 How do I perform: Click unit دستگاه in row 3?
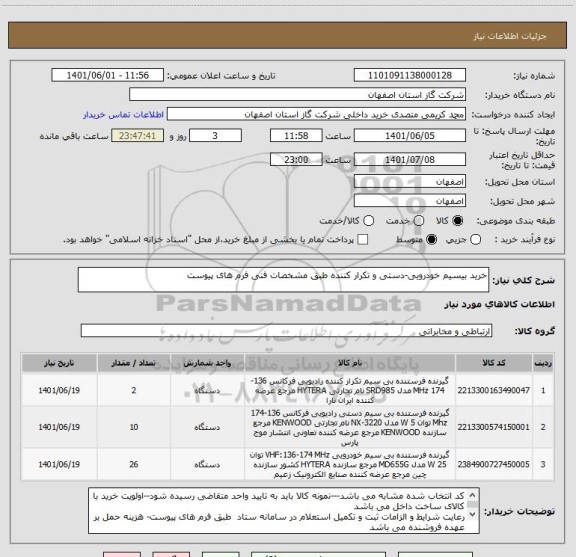[x=207, y=464]
